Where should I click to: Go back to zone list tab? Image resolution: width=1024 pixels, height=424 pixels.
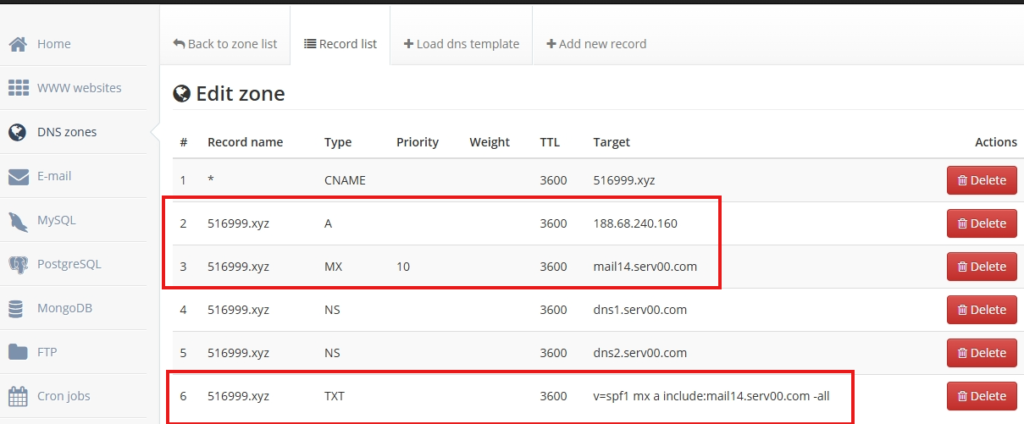click(225, 44)
